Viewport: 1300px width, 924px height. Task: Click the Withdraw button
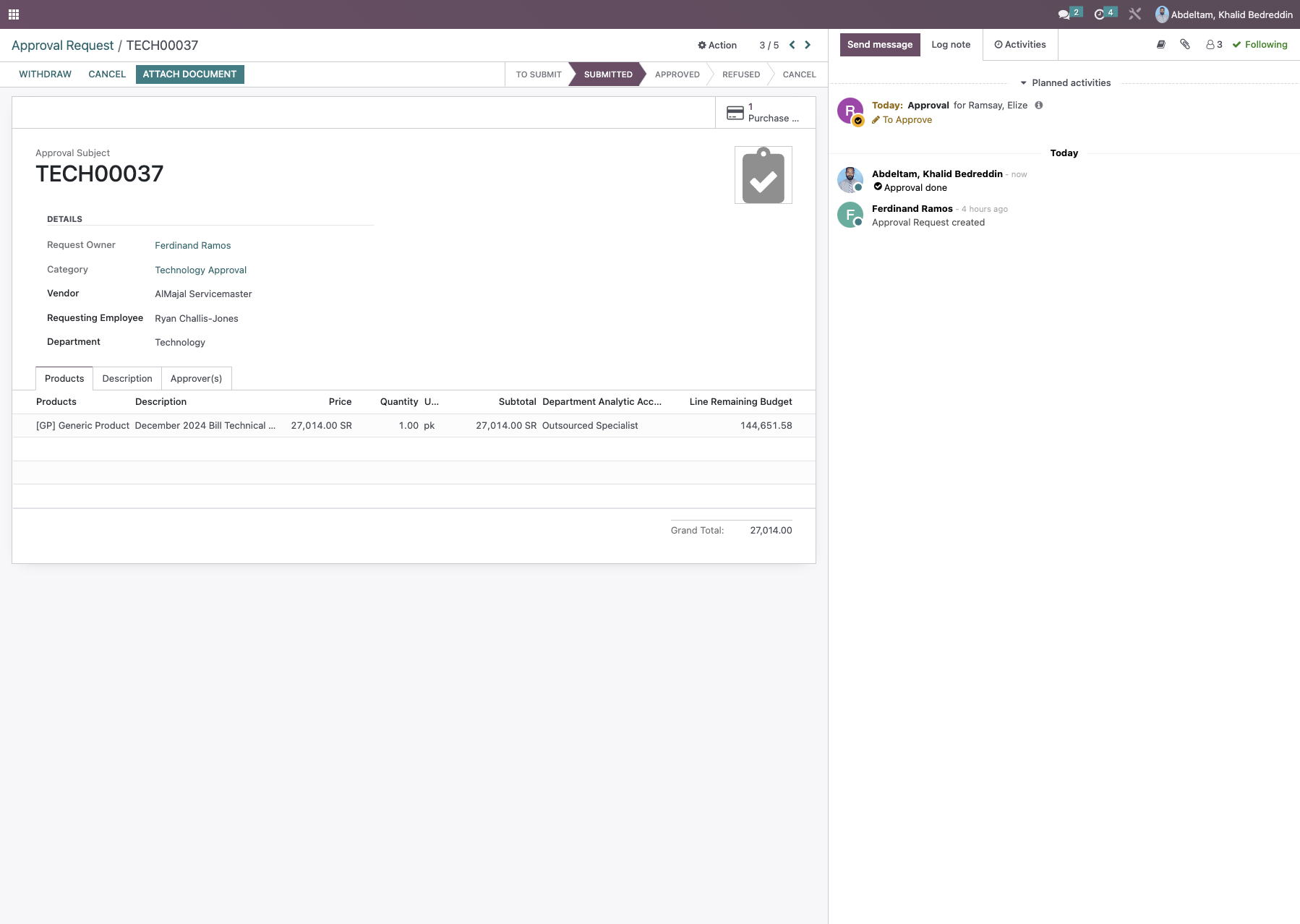pos(45,74)
